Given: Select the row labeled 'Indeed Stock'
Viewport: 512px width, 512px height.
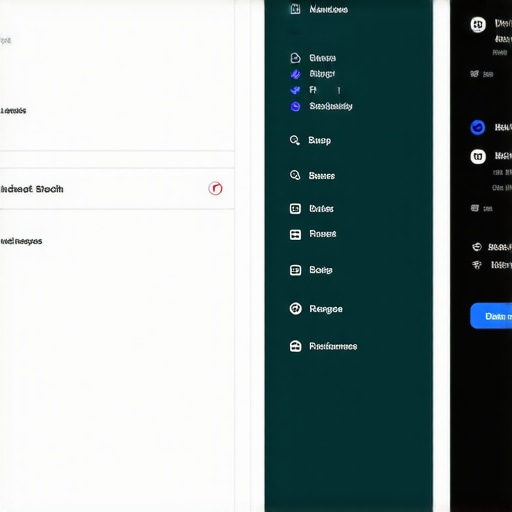Looking at the screenshot, I should [x=117, y=189].
